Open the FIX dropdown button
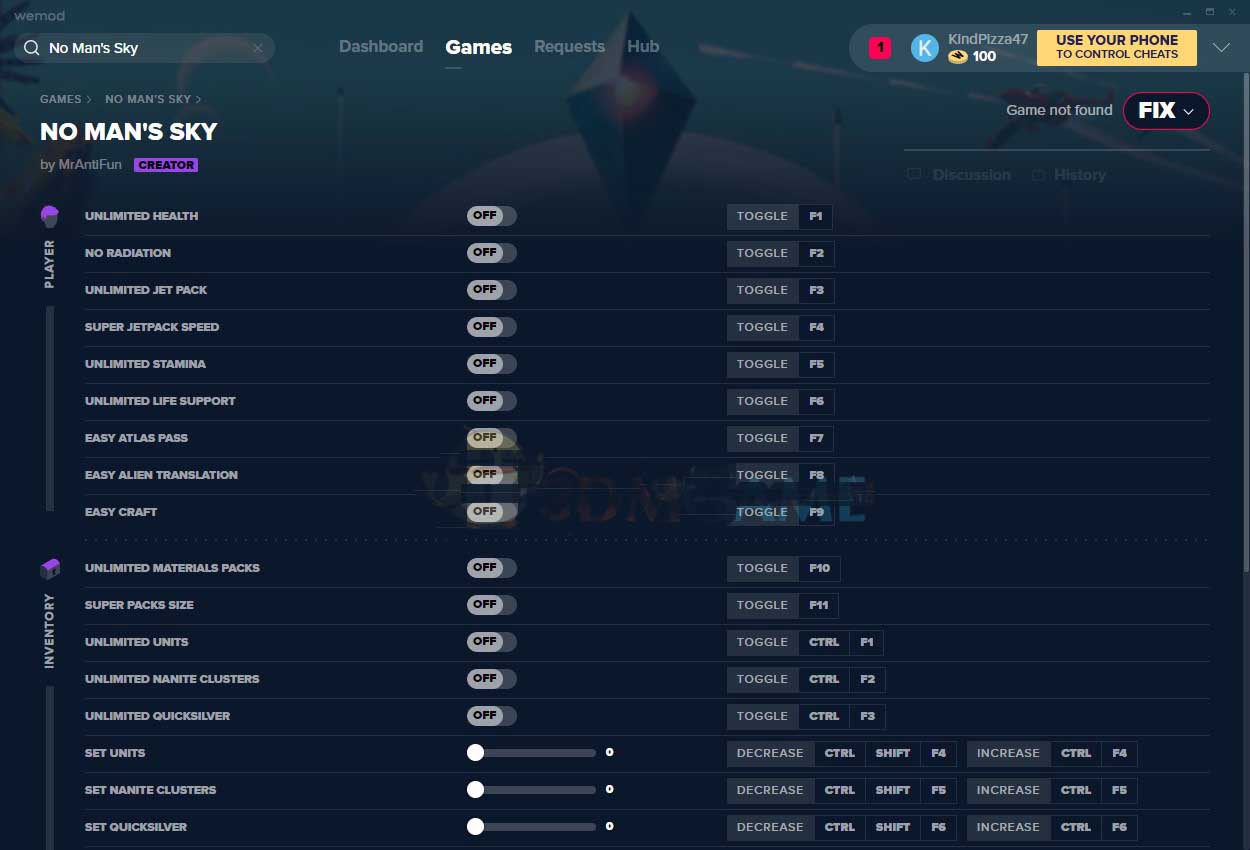 tap(1166, 111)
